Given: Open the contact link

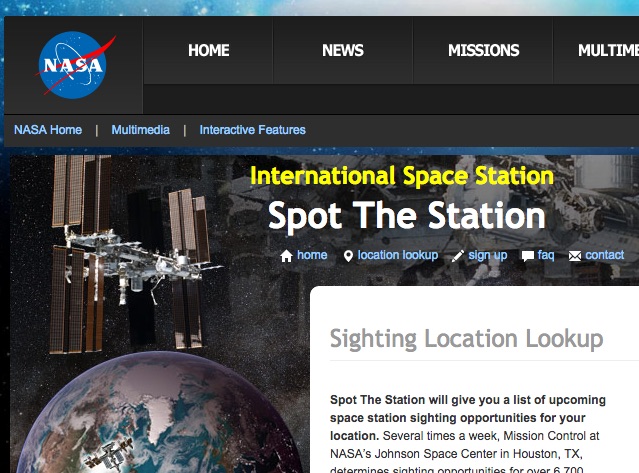Looking at the screenshot, I should (x=604, y=255).
